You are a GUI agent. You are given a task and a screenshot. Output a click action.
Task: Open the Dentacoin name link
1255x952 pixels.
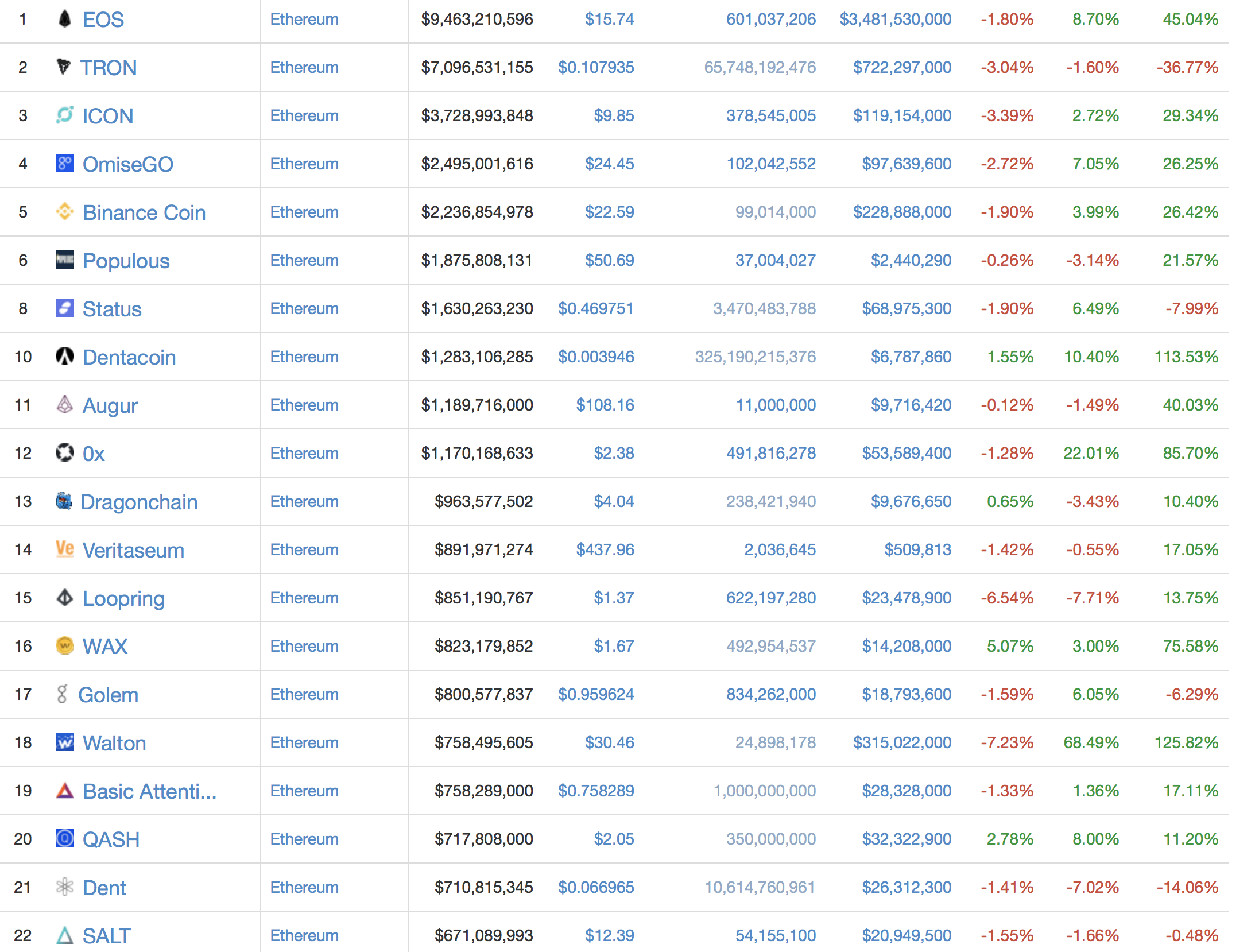point(129,357)
